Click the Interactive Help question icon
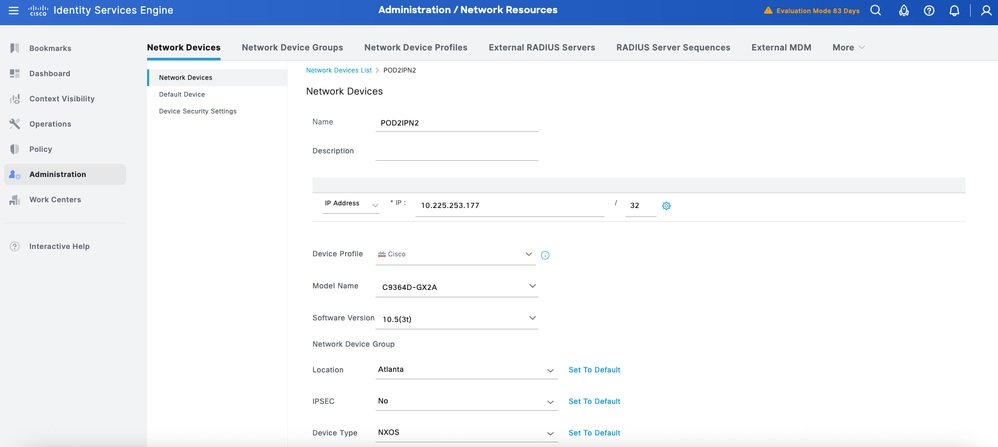The image size is (998, 447). pos(15,246)
